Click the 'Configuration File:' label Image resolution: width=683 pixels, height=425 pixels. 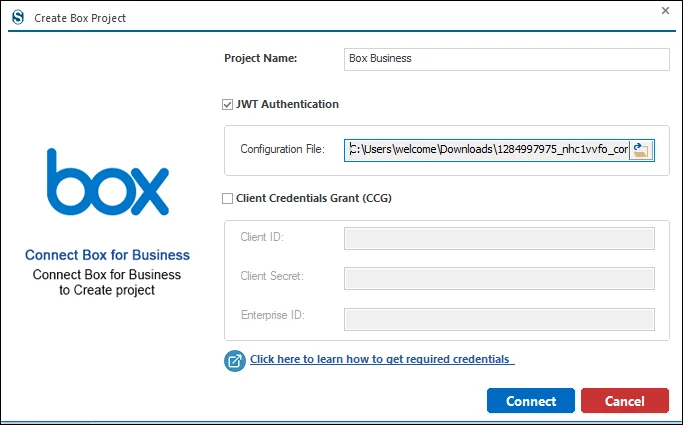282,149
